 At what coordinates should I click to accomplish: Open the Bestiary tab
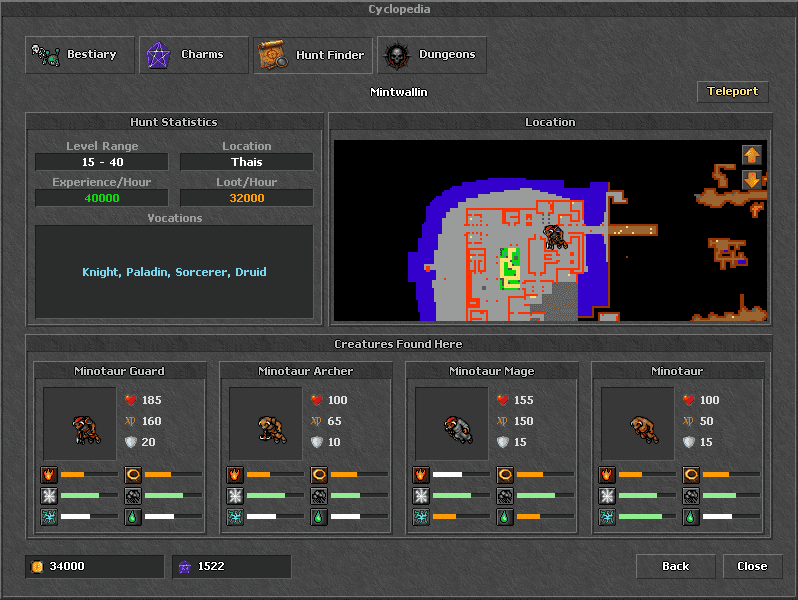click(80, 55)
